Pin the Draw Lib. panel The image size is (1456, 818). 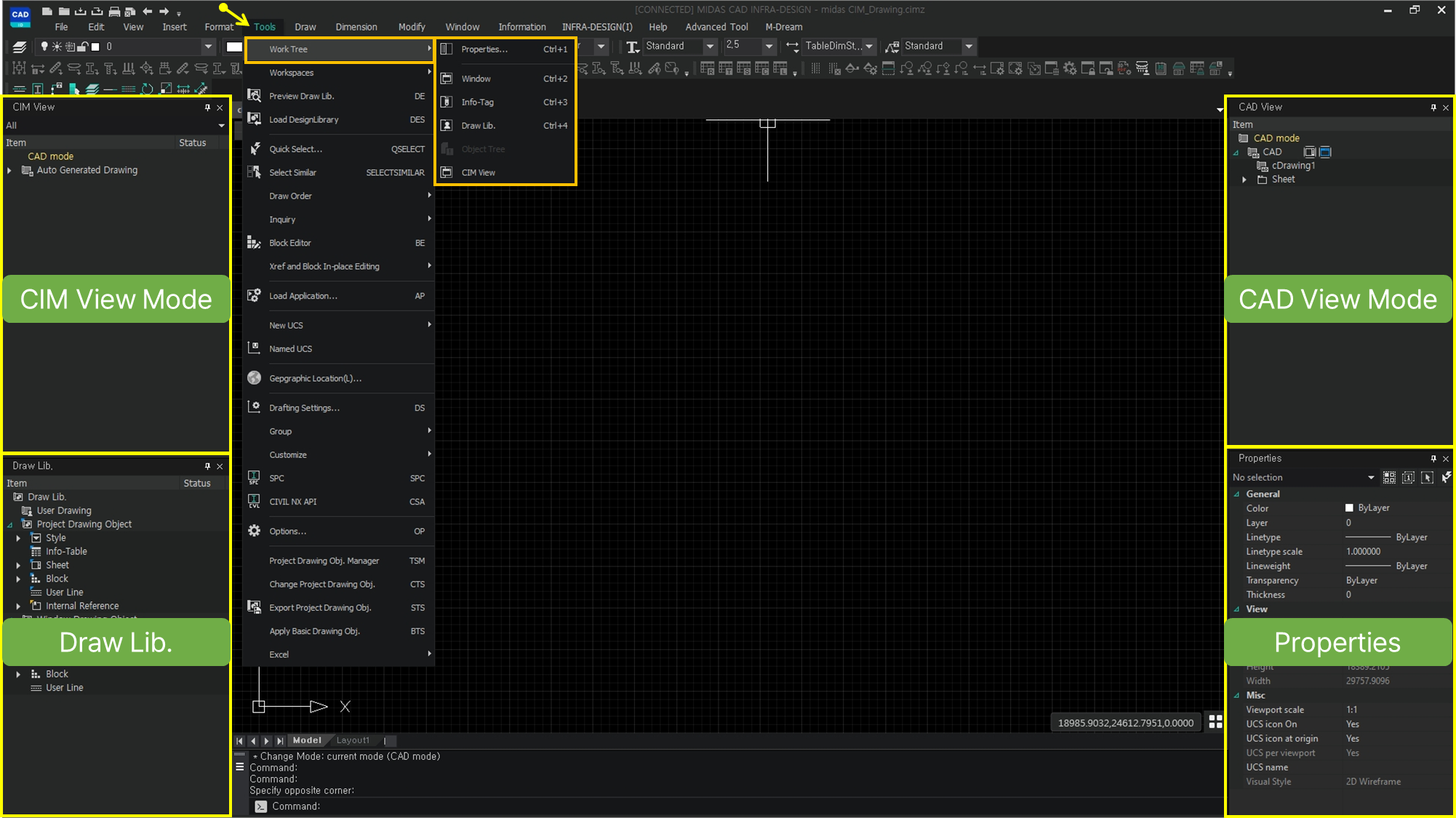coord(207,466)
